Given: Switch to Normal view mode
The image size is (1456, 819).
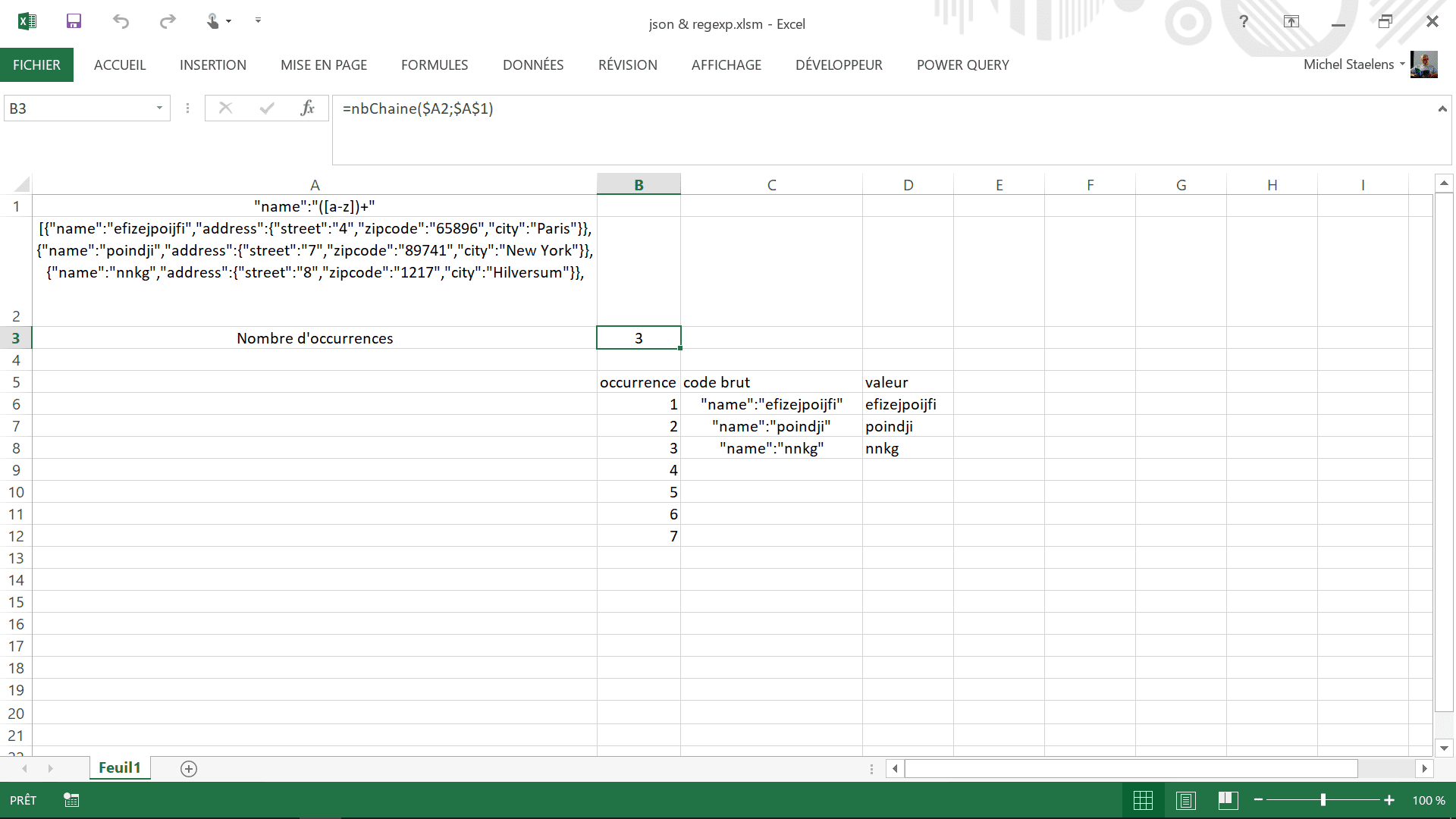Looking at the screenshot, I should [x=1143, y=800].
